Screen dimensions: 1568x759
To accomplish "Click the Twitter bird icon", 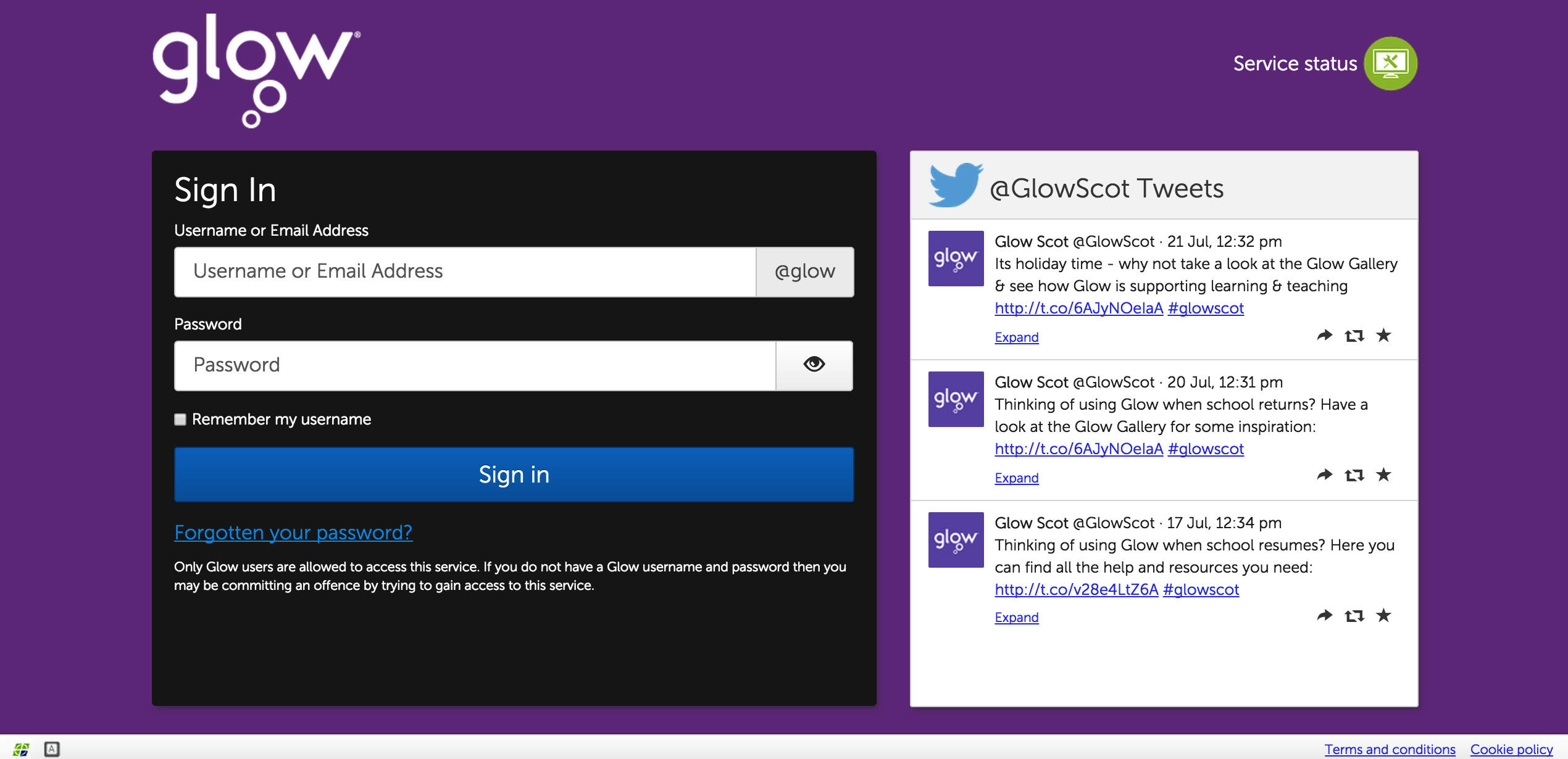I will (956, 185).
